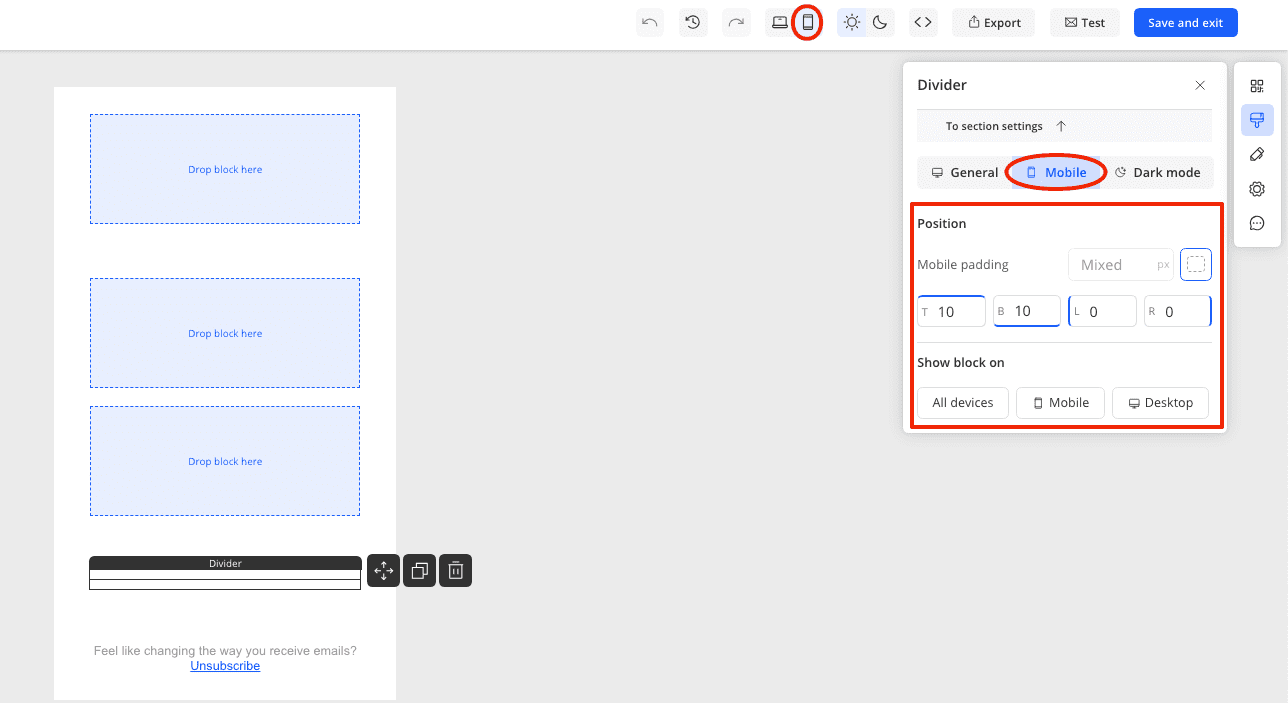1288x703 pixels.
Task: Open the General tab
Action: pyautogui.click(x=964, y=172)
